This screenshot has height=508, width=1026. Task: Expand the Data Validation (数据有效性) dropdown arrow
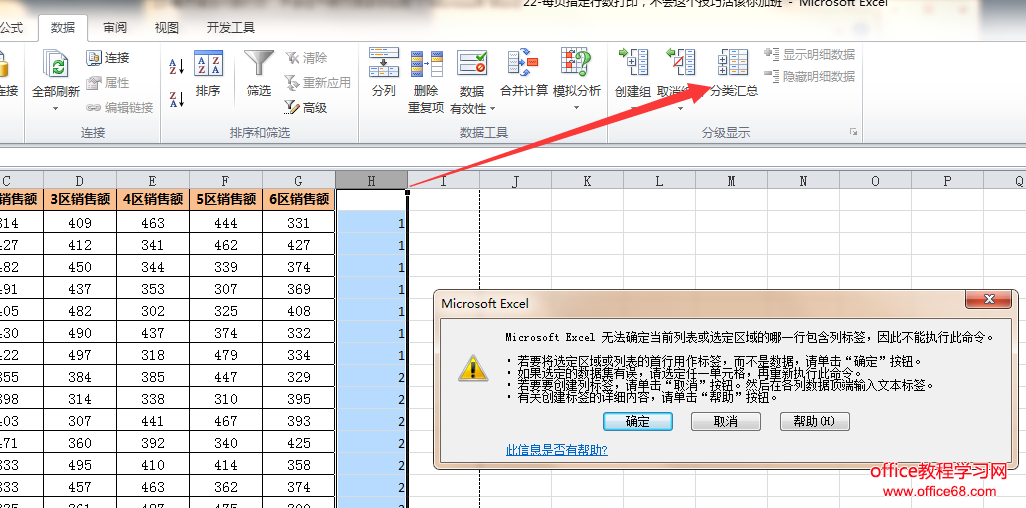pos(493,109)
